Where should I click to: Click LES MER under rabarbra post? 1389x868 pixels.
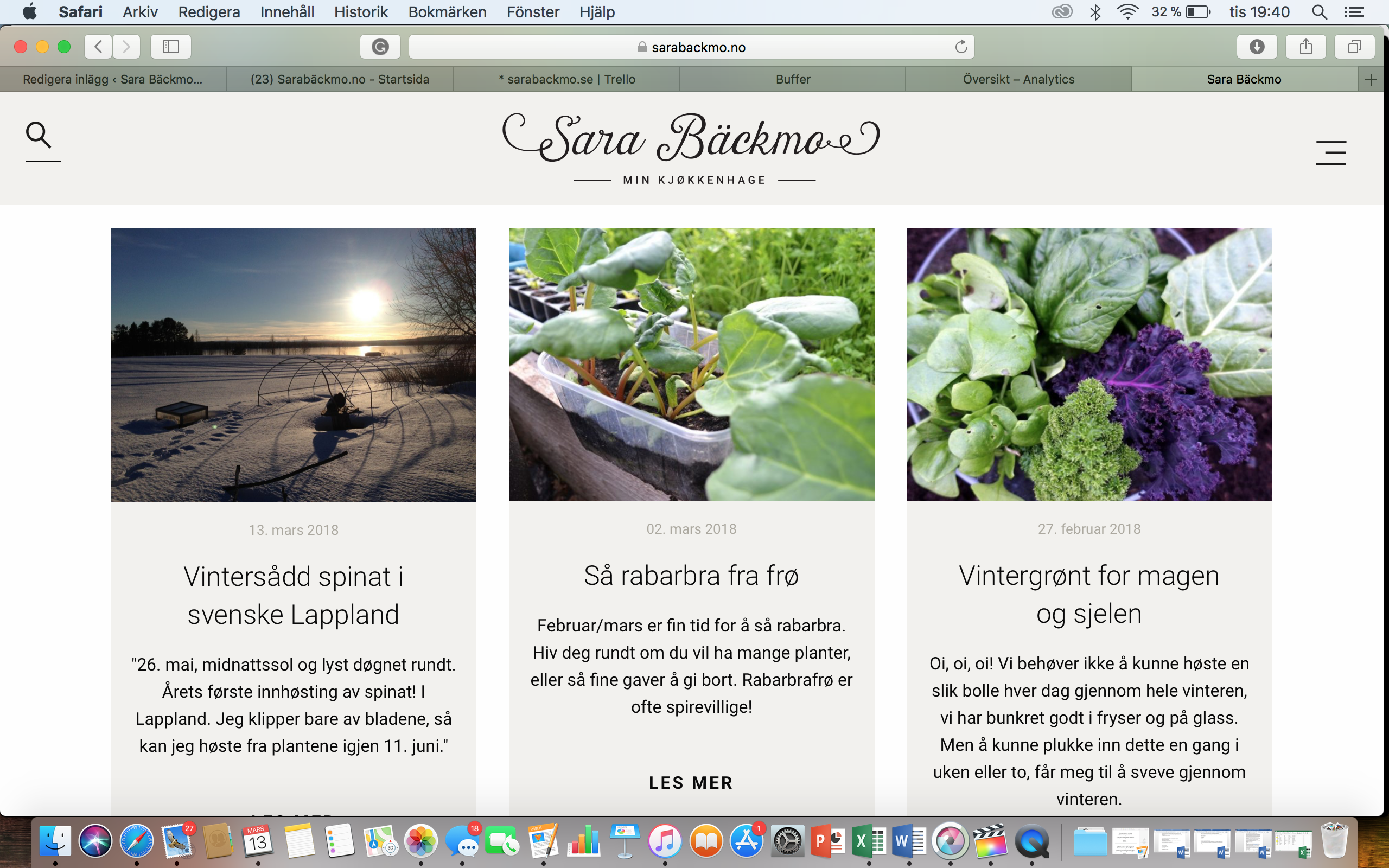(x=691, y=782)
